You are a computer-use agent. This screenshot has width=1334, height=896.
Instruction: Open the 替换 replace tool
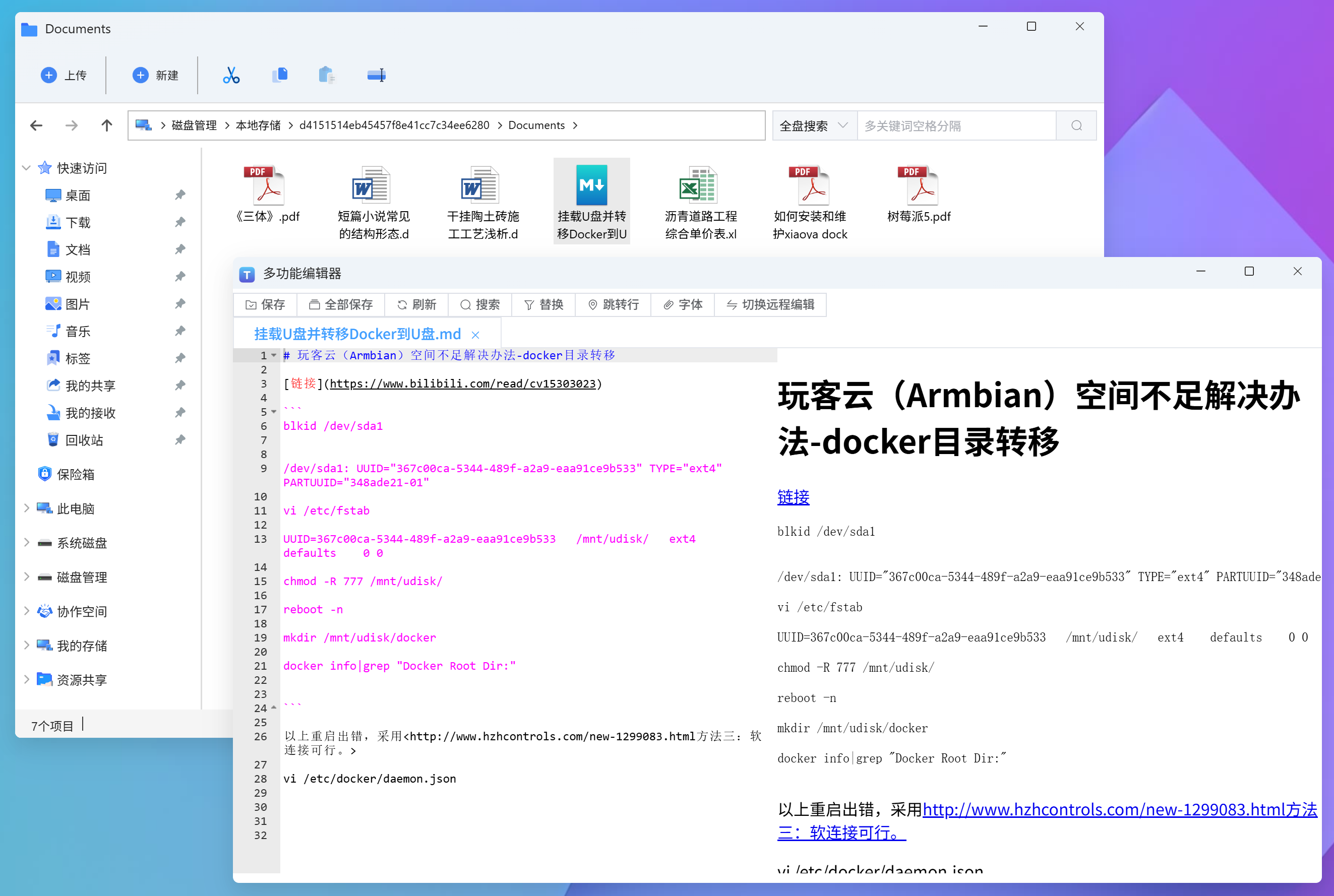[543, 304]
